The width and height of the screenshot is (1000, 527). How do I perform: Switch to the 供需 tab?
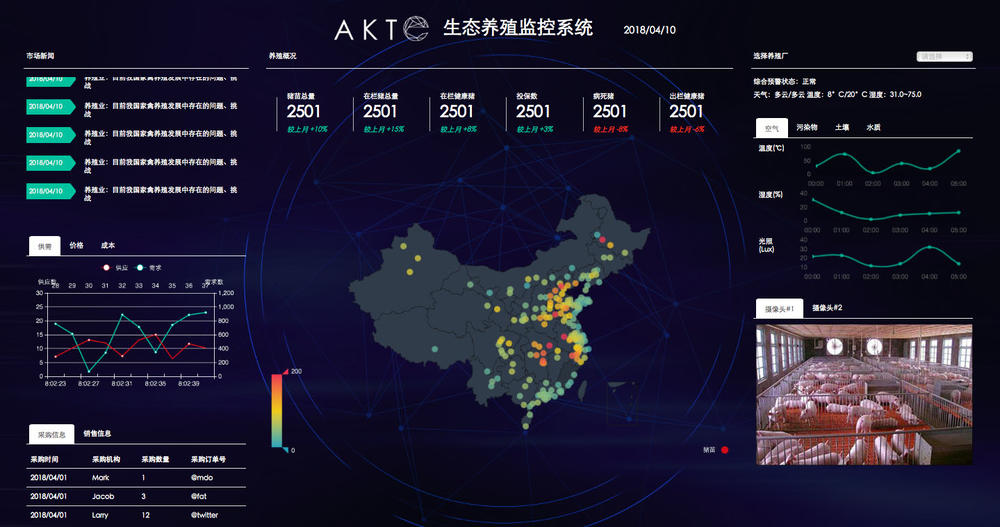coord(45,246)
